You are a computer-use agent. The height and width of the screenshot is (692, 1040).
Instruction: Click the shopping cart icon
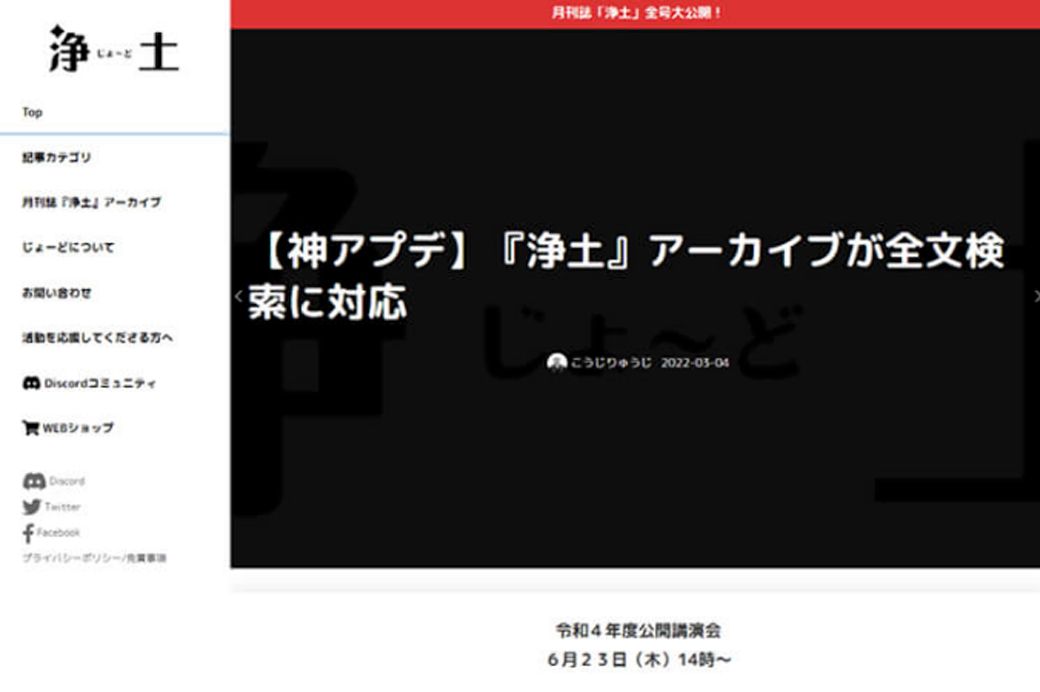click(31, 428)
